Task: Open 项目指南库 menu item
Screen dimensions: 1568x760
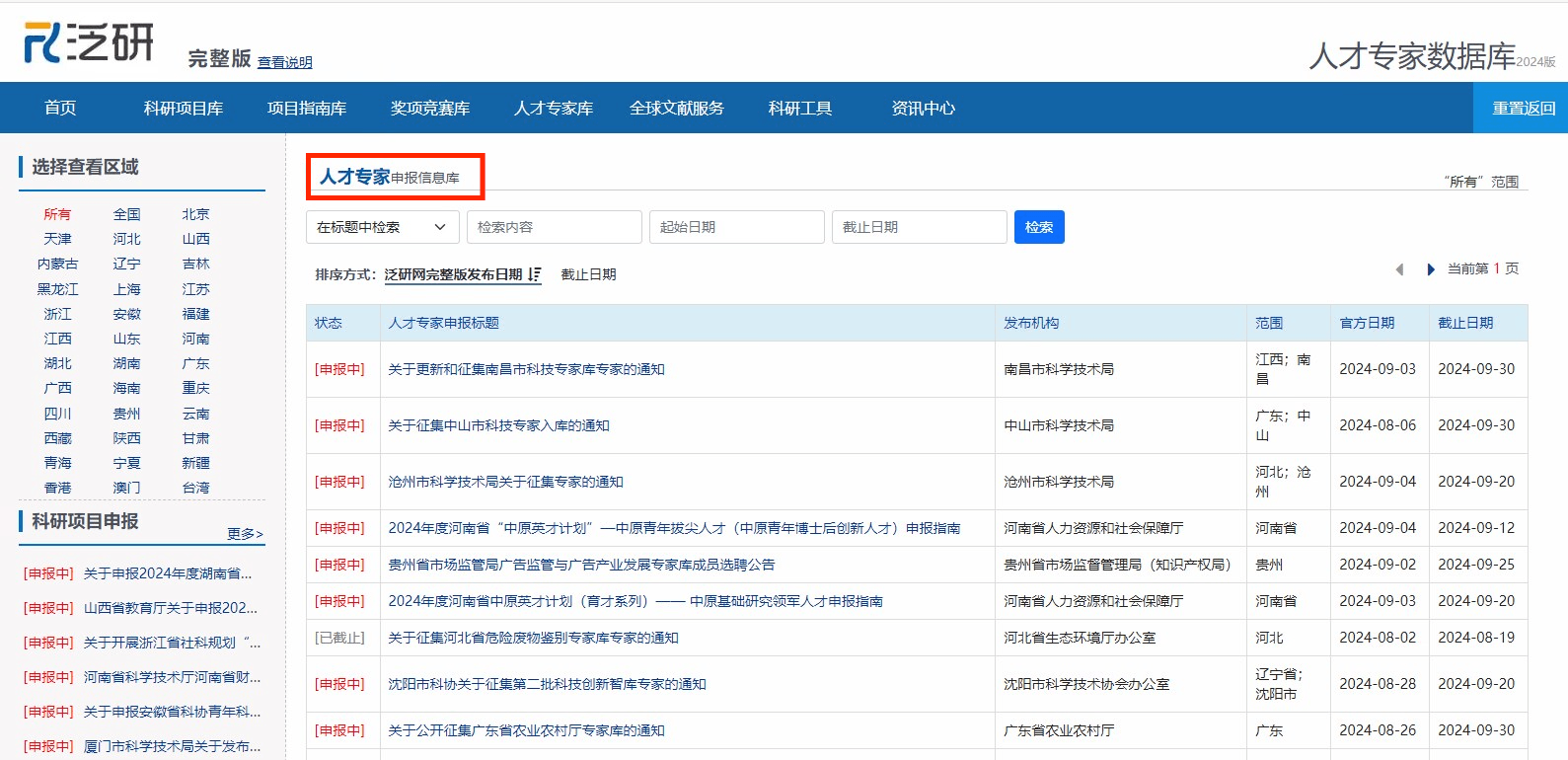Action: point(307,108)
